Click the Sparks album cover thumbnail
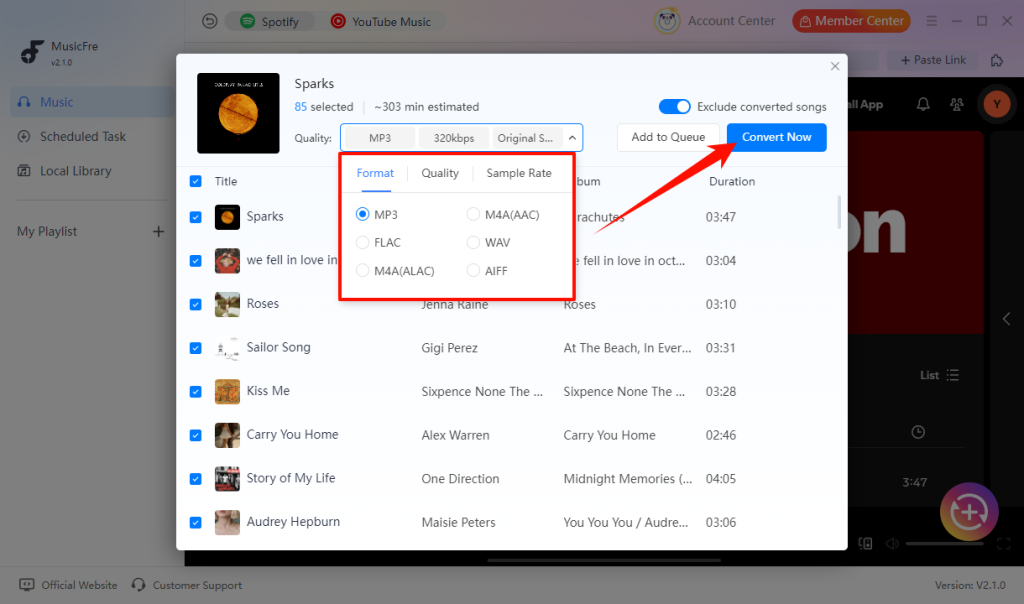Viewport: 1024px width, 604px height. click(x=238, y=113)
